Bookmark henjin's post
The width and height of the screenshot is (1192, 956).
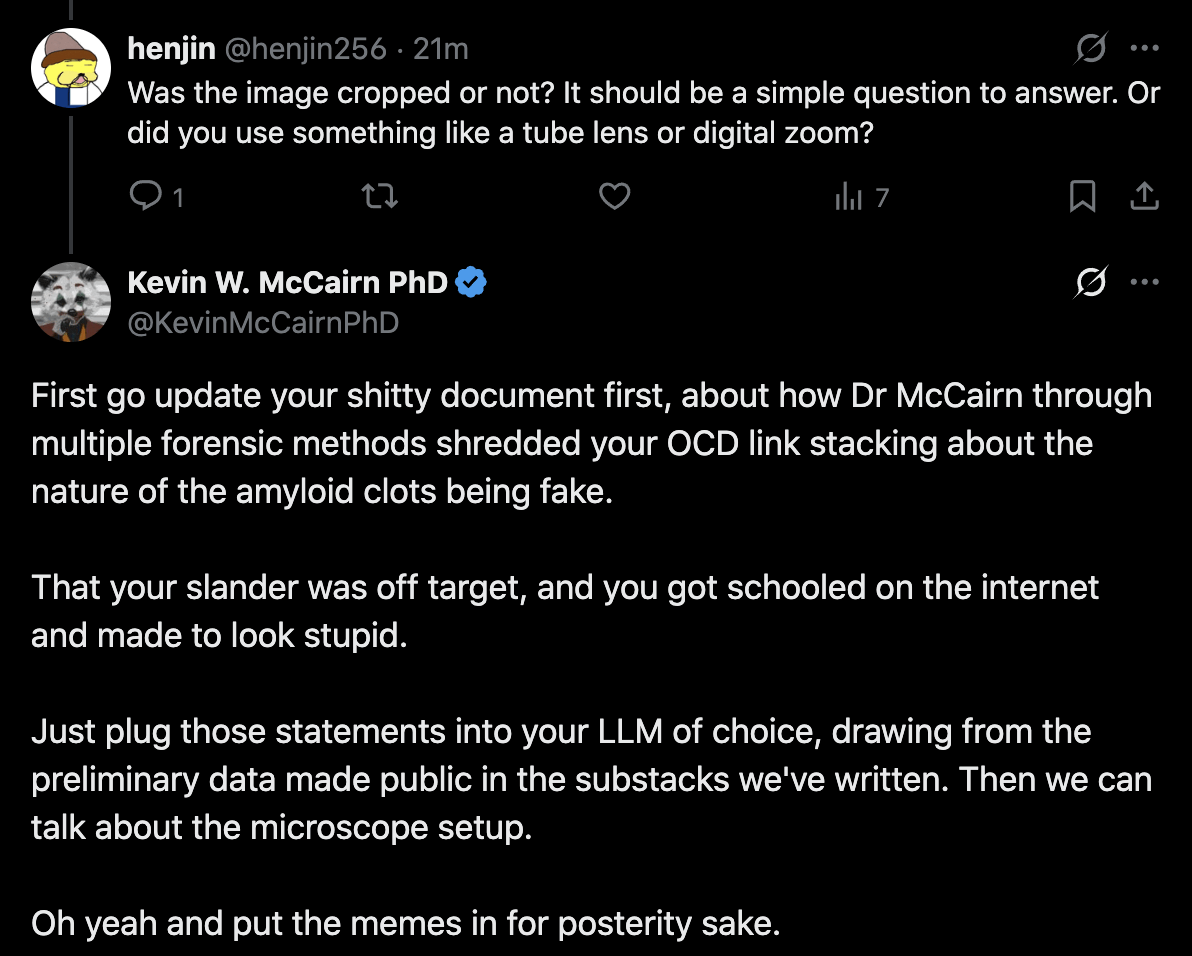point(1082,197)
